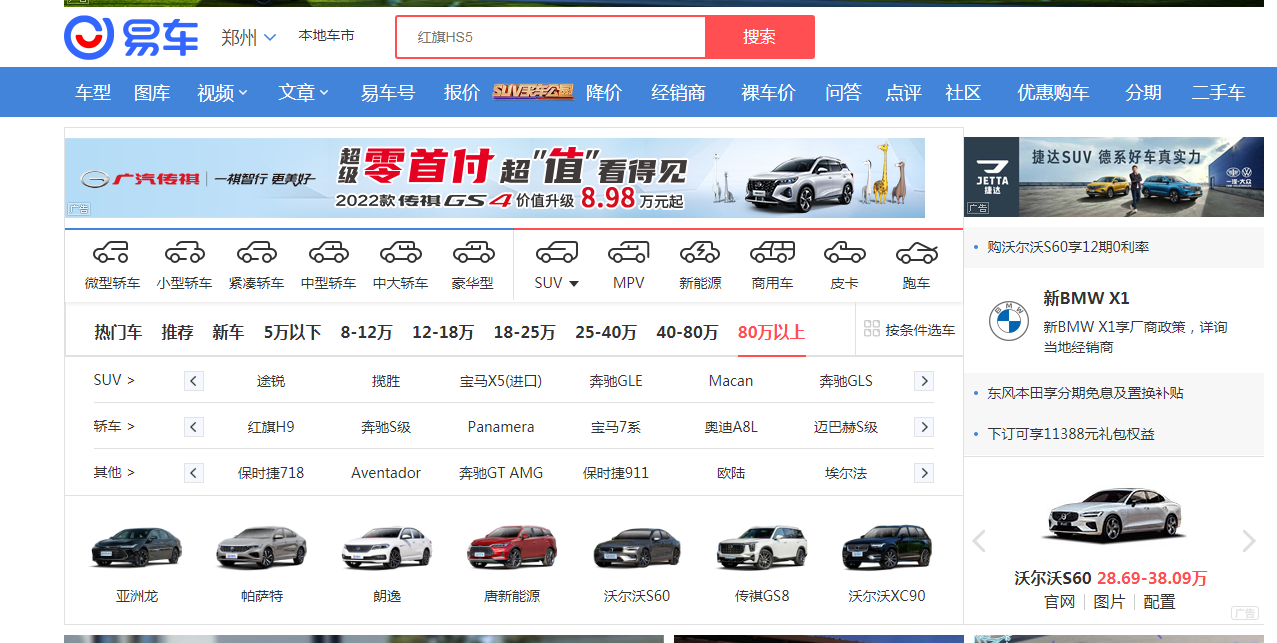1277x643 pixels.
Task: Choose the 紧凑轿车 body type icon
Action: point(256,252)
